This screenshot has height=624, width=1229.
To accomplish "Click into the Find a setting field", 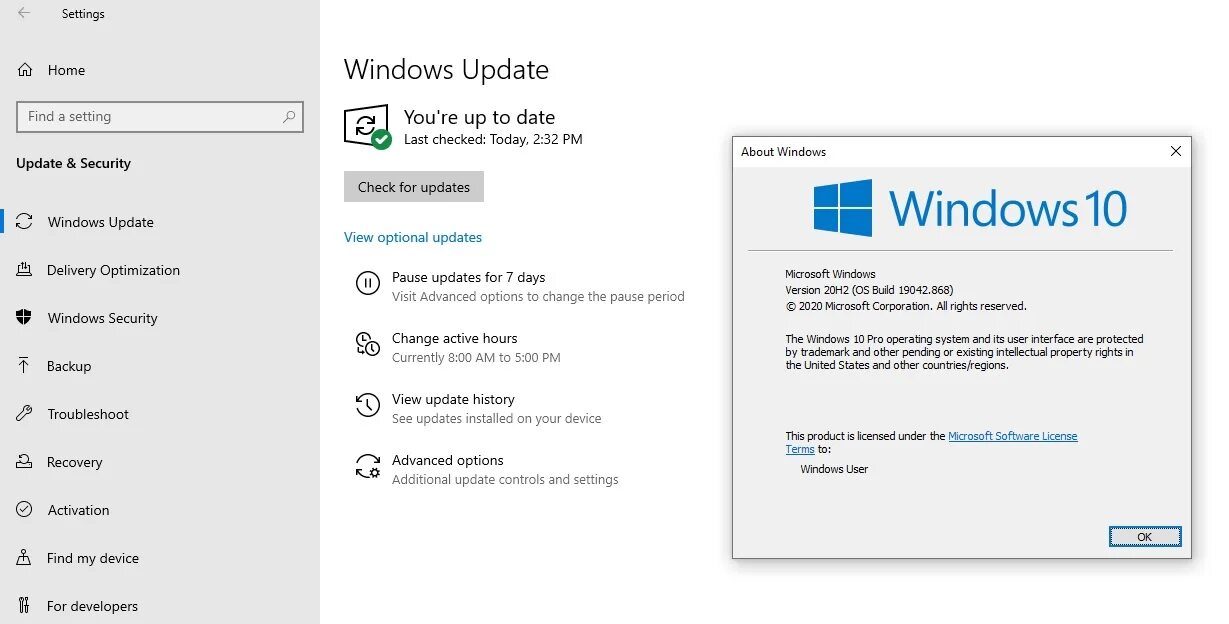I will point(160,117).
